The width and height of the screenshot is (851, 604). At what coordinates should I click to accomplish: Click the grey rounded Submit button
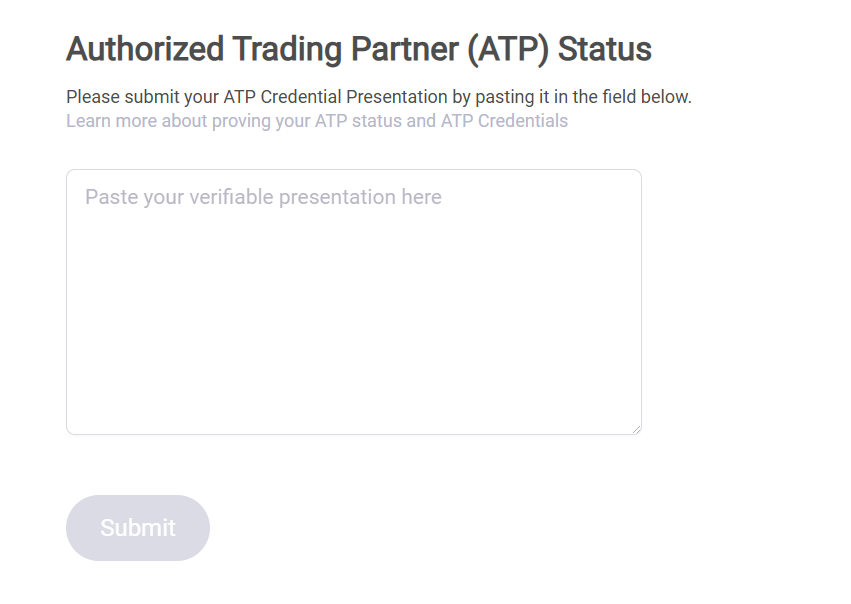click(x=138, y=528)
